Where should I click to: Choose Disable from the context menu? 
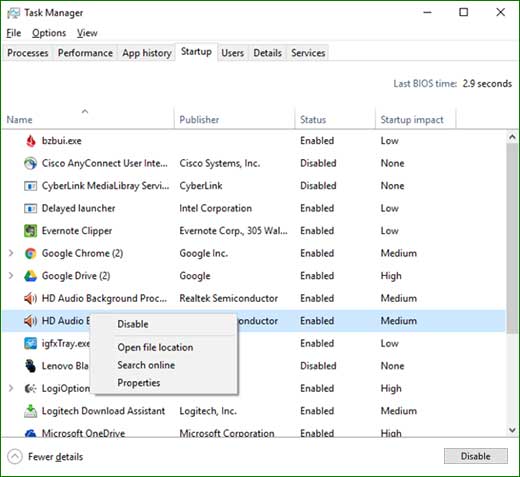(x=133, y=324)
